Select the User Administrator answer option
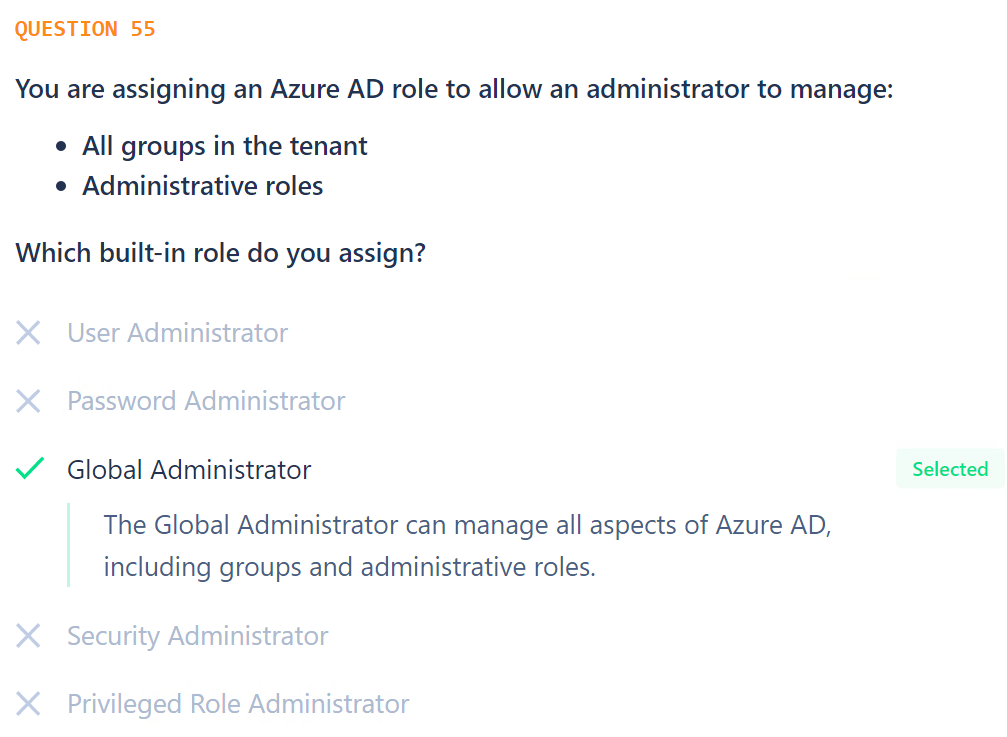This screenshot has height=737, width=1007. pyautogui.click(x=178, y=333)
